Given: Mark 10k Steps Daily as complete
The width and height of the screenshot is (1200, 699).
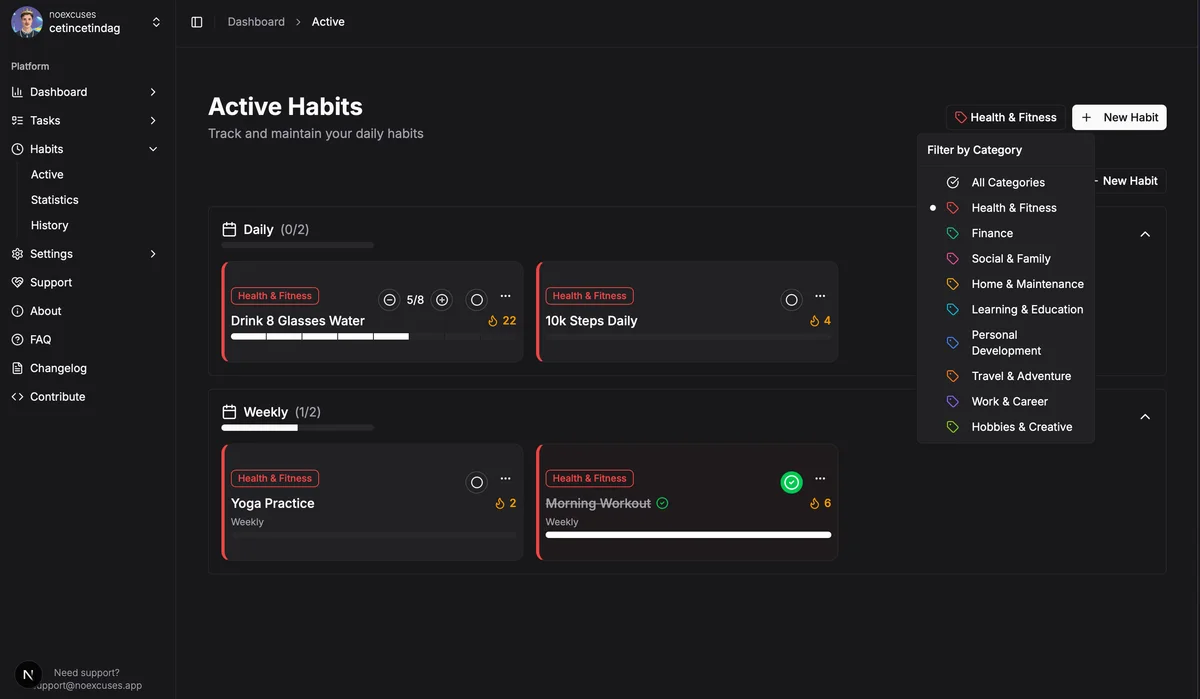Looking at the screenshot, I should click(x=791, y=300).
